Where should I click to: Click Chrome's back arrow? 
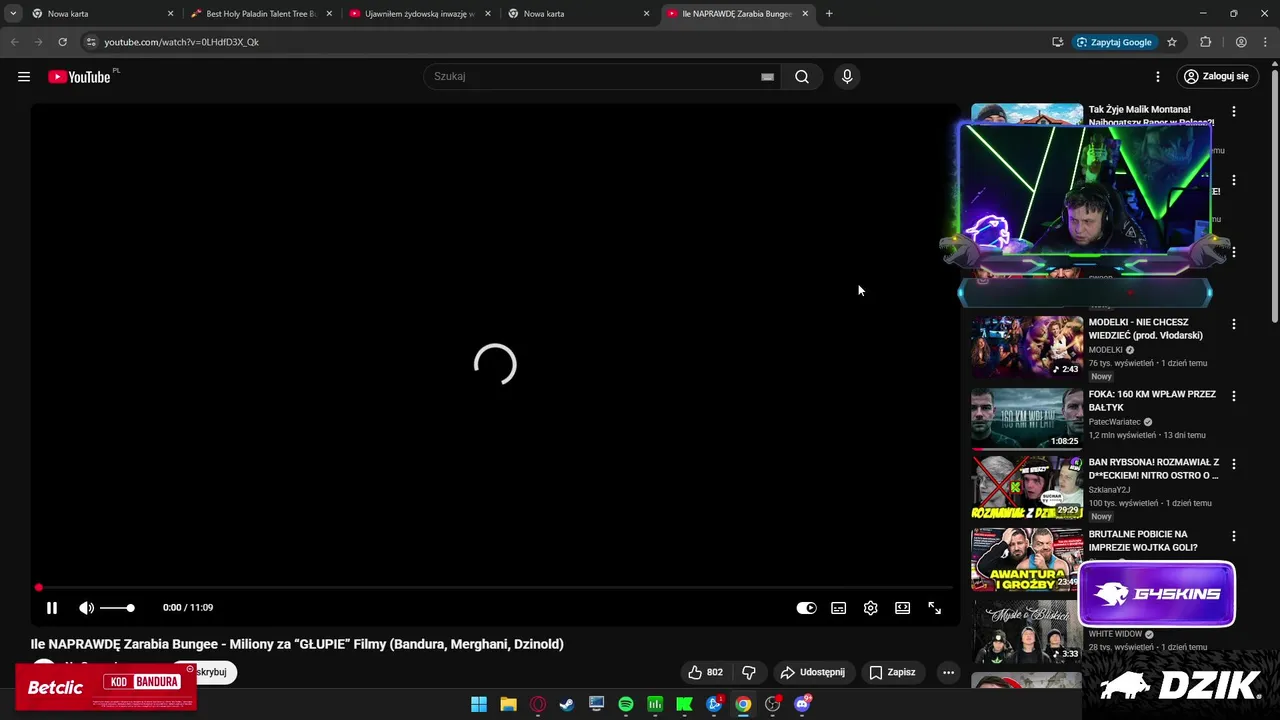click(14, 42)
